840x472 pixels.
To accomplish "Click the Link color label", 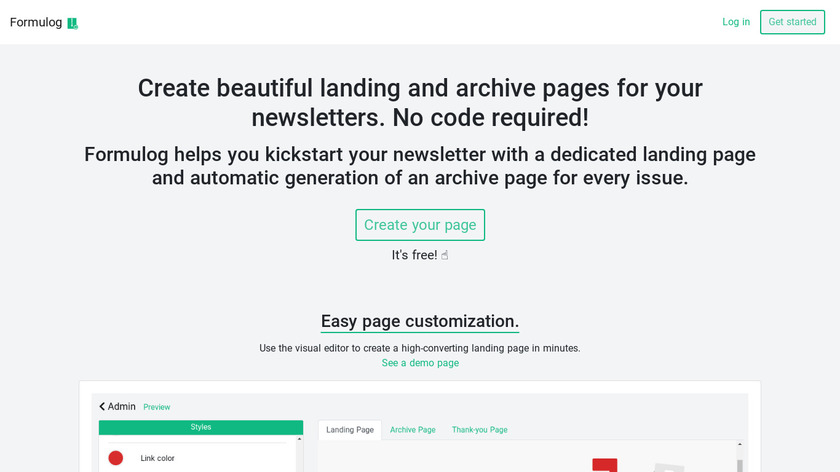I will click(x=158, y=458).
